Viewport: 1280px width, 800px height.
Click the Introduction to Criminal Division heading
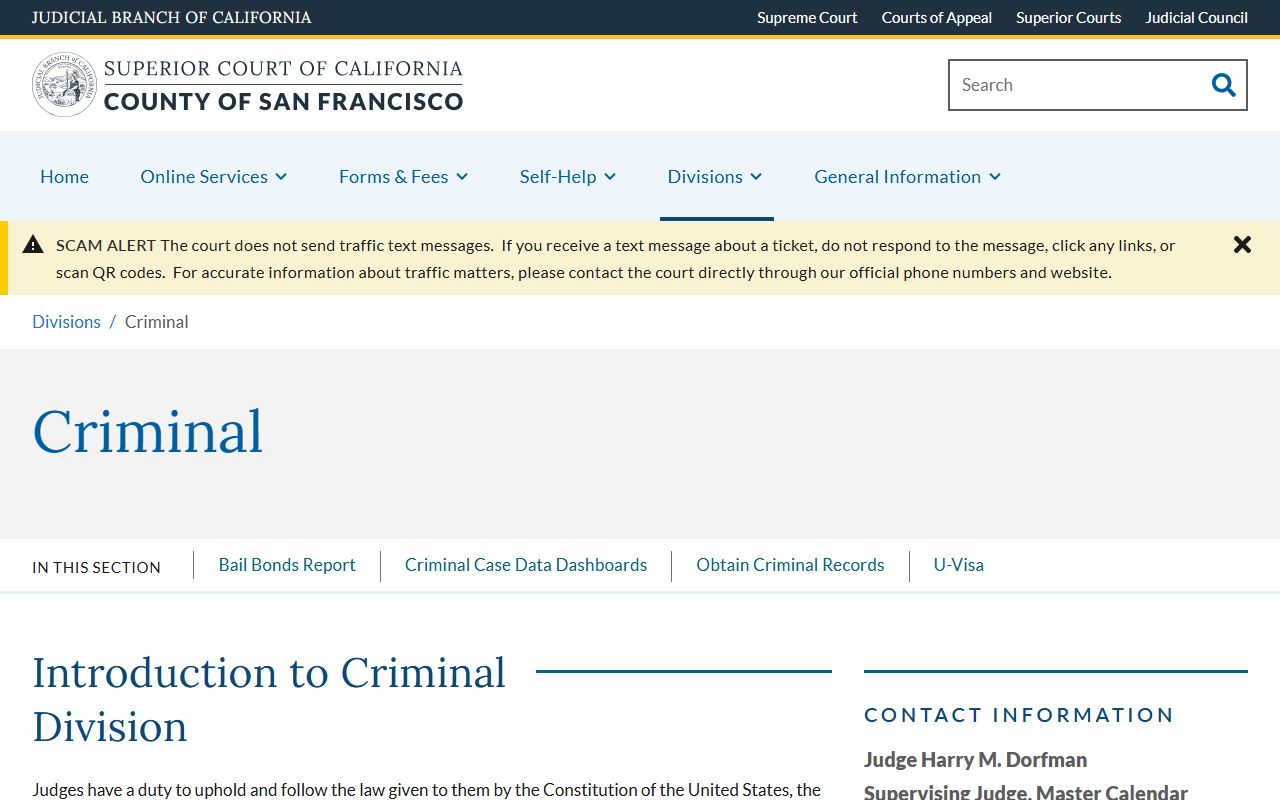pyautogui.click(x=269, y=699)
